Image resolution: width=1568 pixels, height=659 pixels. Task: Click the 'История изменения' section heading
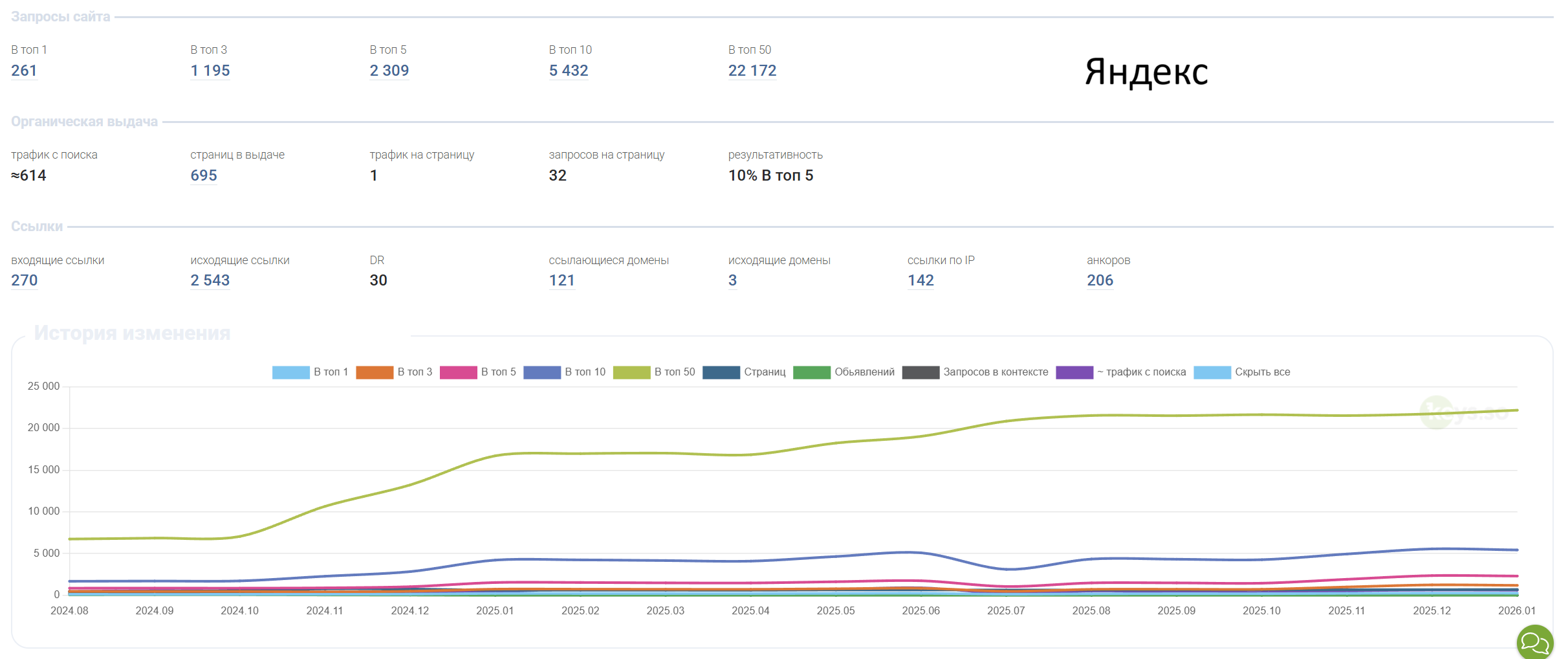[132, 333]
